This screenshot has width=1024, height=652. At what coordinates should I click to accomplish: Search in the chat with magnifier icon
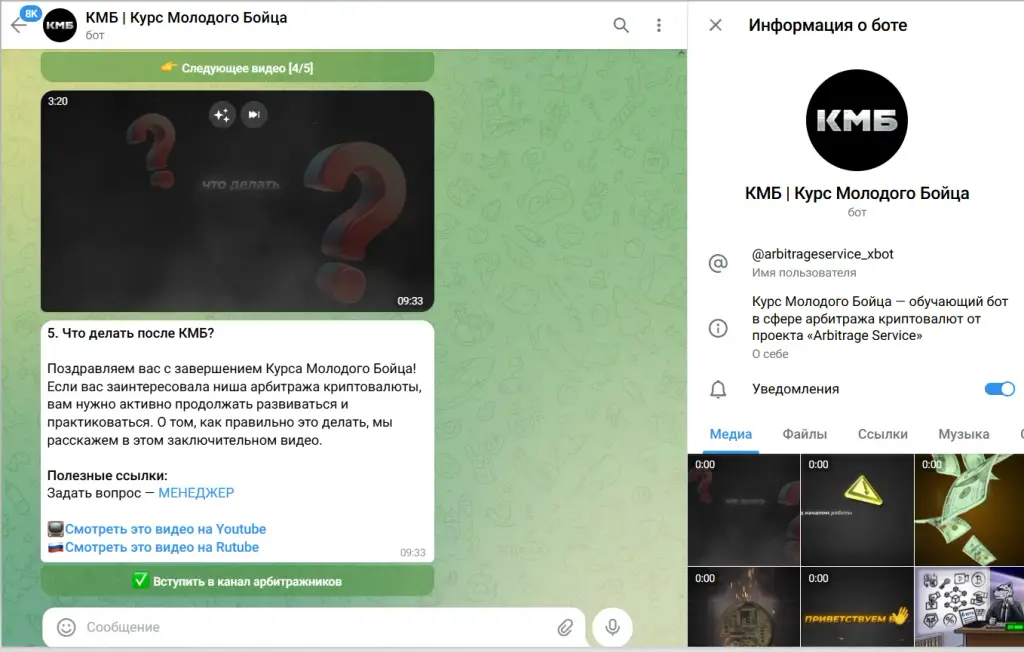tap(620, 25)
